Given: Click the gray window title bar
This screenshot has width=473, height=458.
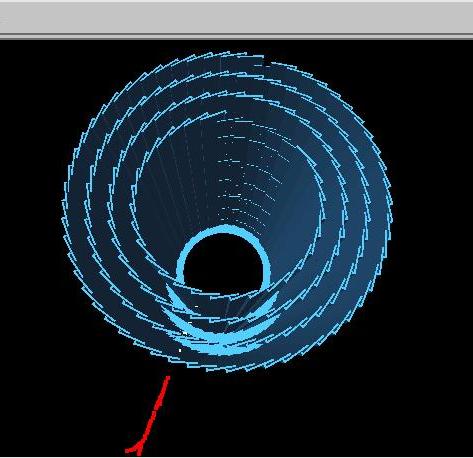Looking at the screenshot, I should coord(236,18).
